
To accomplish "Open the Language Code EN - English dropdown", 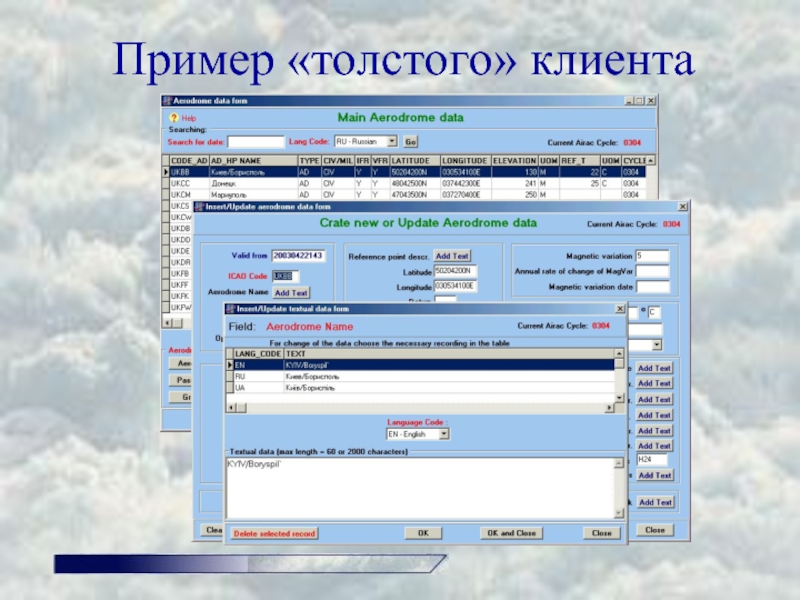I will point(444,434).
